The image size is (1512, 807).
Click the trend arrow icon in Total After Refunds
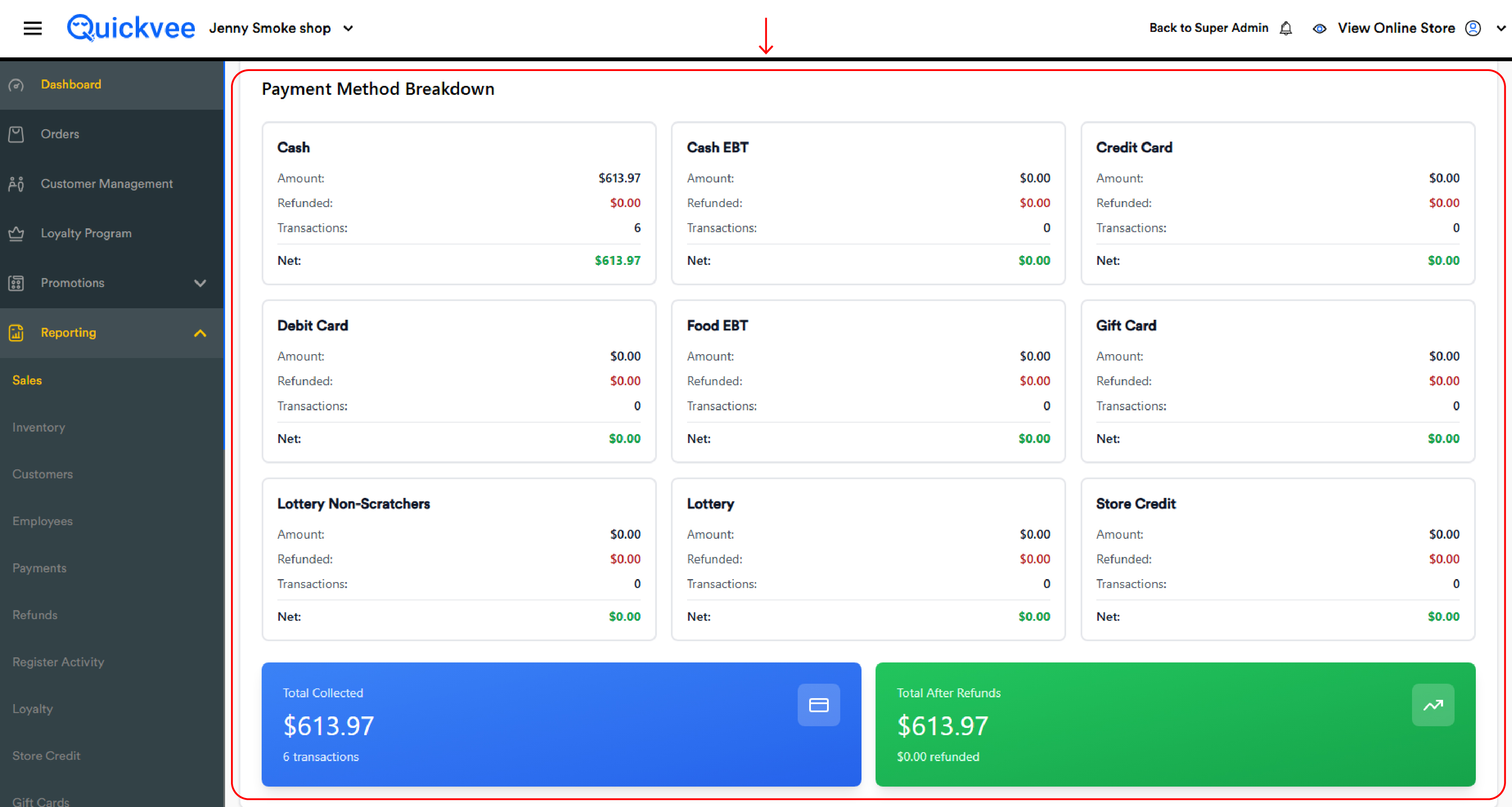(1433, 705)
